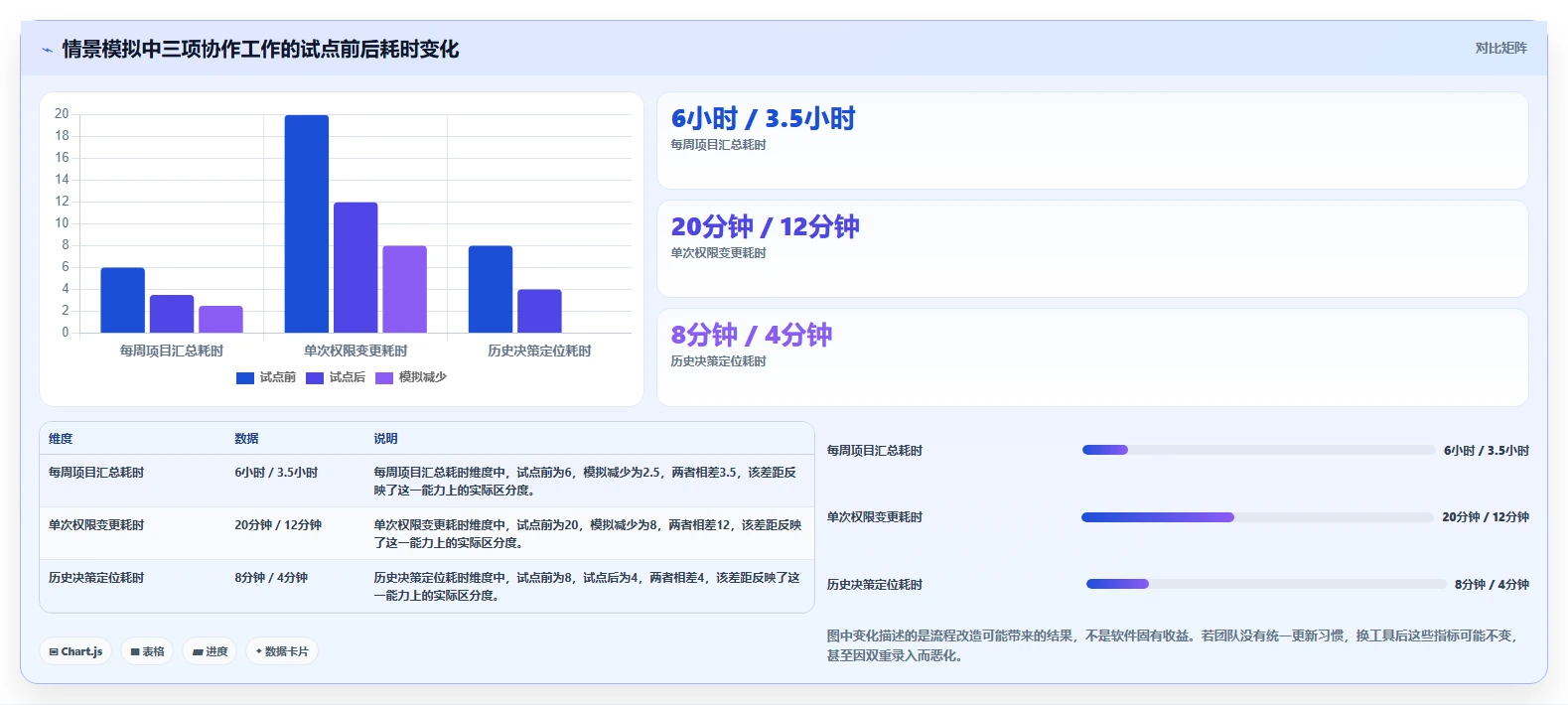Select the 历史决策定位耗时 table row name

[96, 578]
